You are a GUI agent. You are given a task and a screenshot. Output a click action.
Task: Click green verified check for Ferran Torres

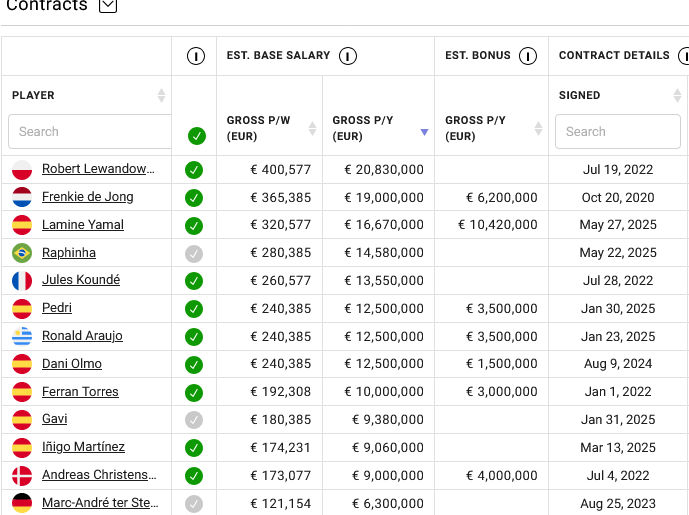pos(194,393)
